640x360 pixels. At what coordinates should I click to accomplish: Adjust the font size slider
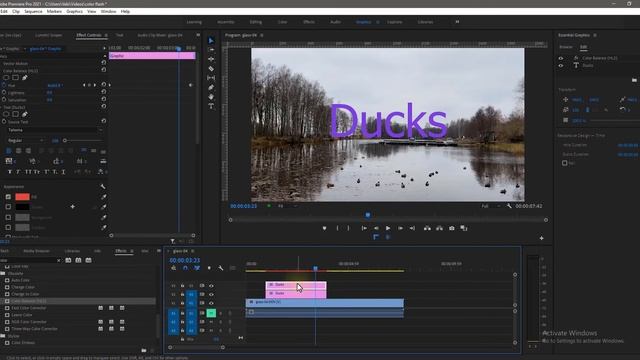(x=65, y=140)
